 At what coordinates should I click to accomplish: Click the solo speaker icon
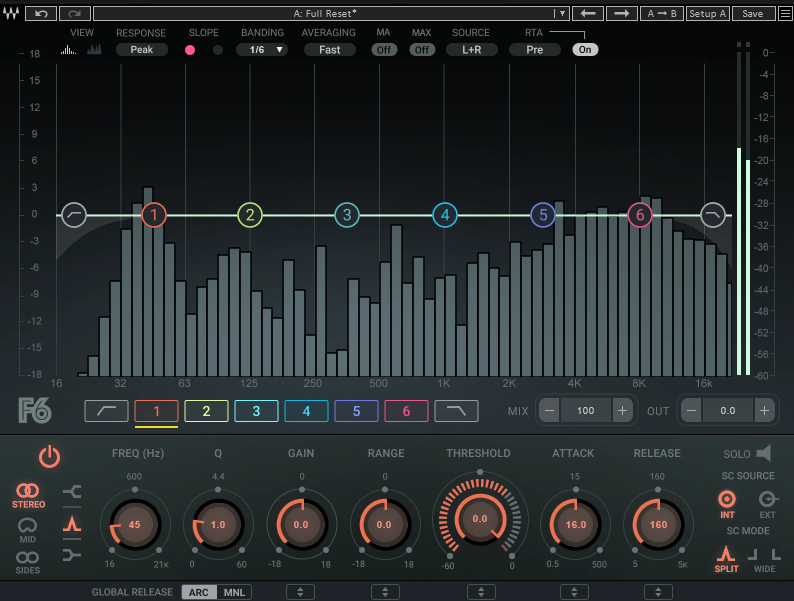click(x=763, y=453)
